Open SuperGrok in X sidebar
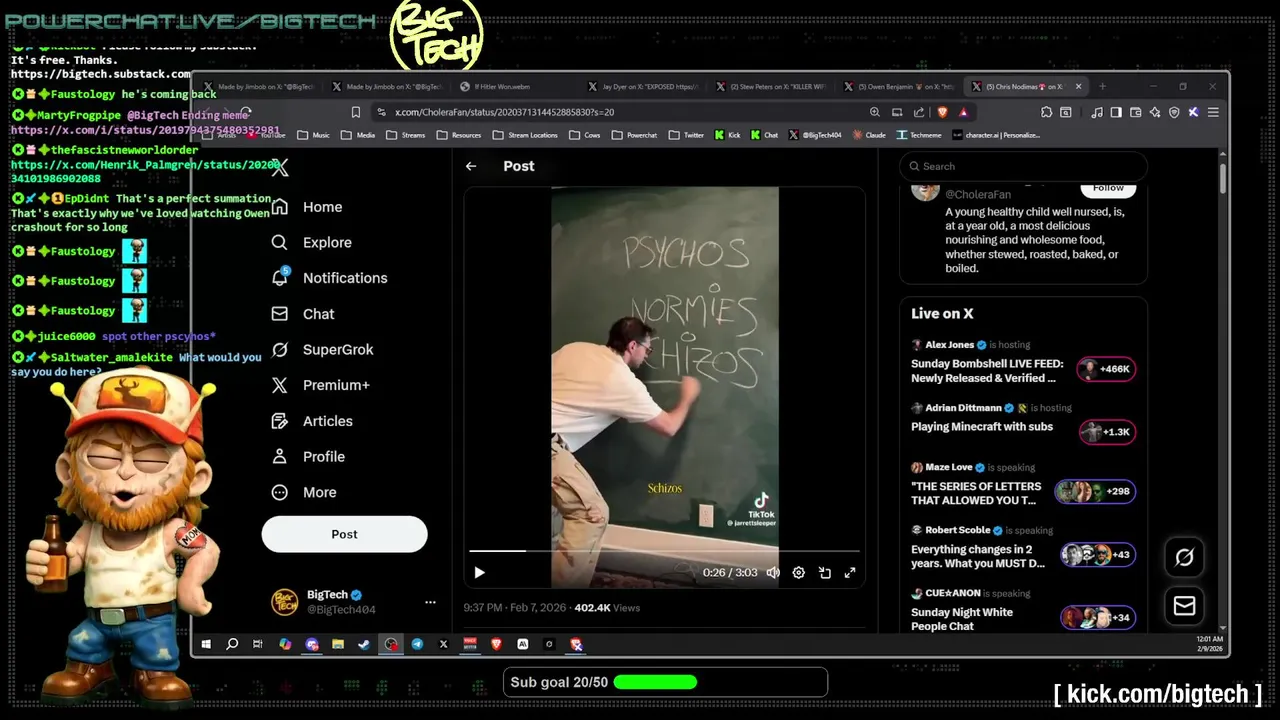The height and width of the screenshot is (720, 1280). pos(322,350)
